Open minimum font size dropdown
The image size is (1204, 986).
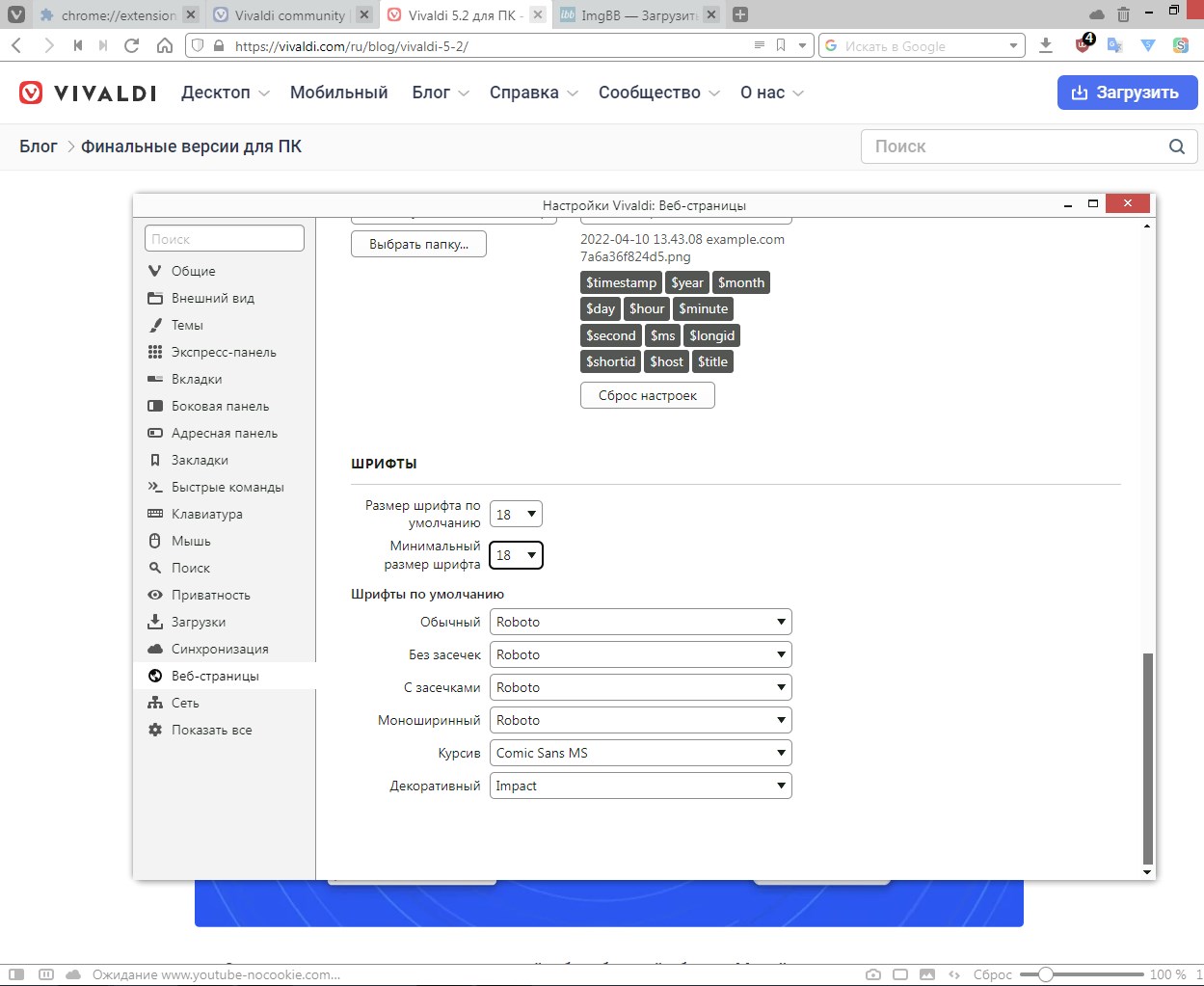[x=516, y=555]
